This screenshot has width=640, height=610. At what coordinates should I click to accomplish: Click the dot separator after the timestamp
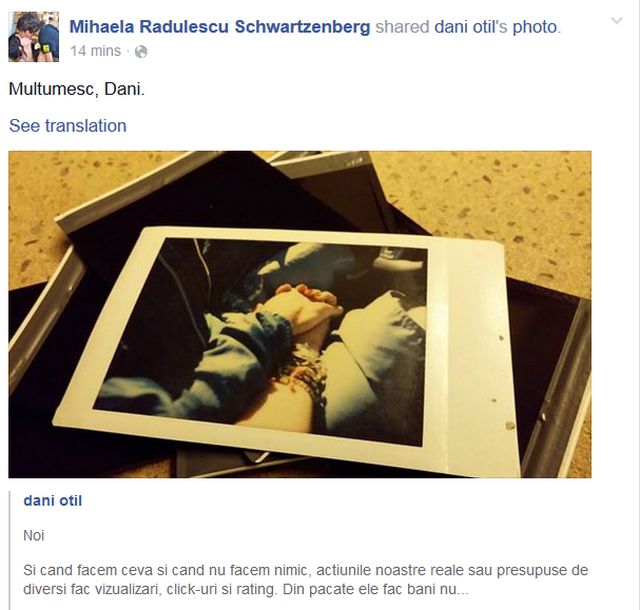click(128, 52)
